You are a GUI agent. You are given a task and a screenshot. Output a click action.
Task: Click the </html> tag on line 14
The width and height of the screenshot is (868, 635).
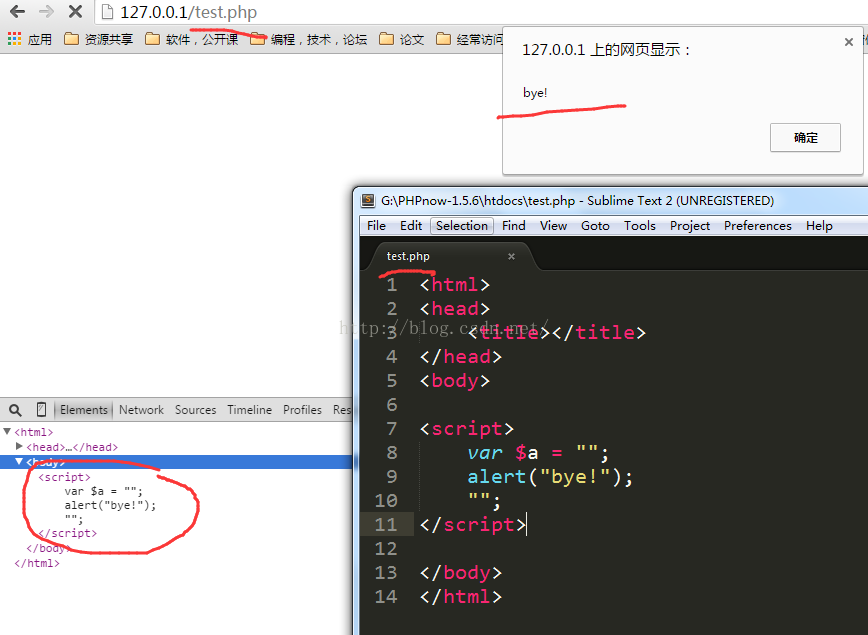pos(461,596)
